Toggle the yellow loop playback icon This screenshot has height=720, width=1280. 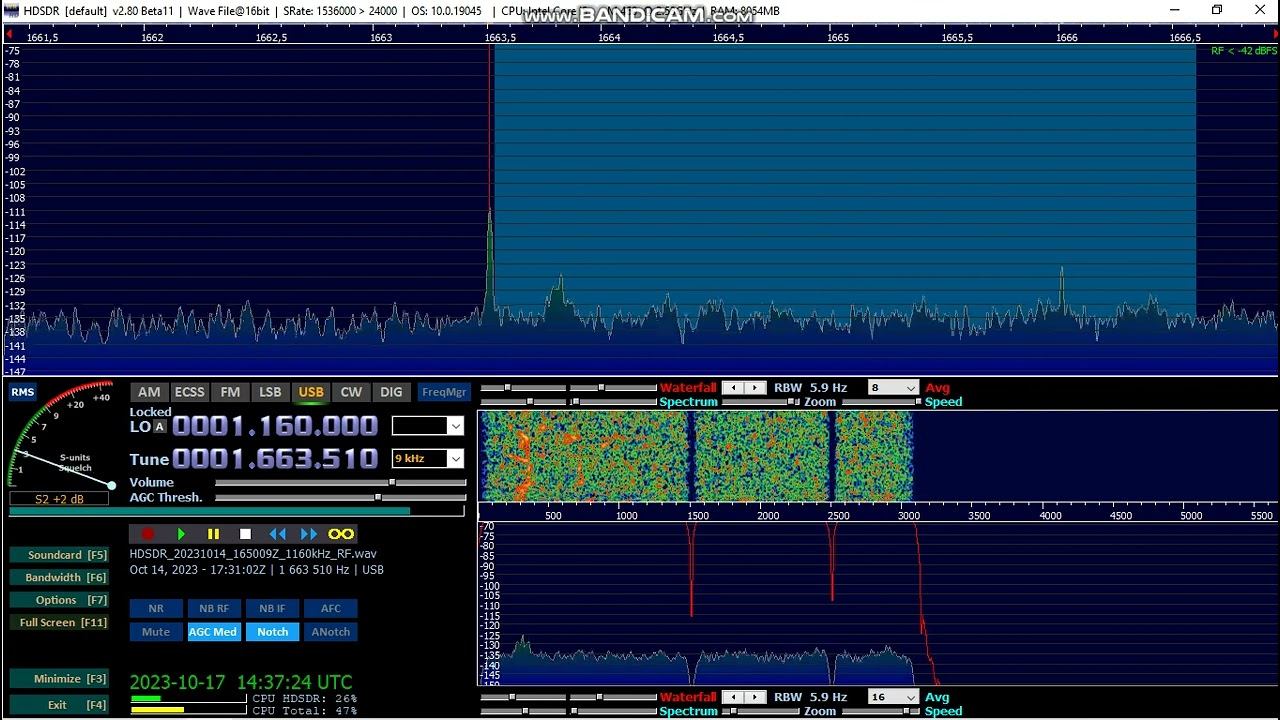[x=341, y=534]
